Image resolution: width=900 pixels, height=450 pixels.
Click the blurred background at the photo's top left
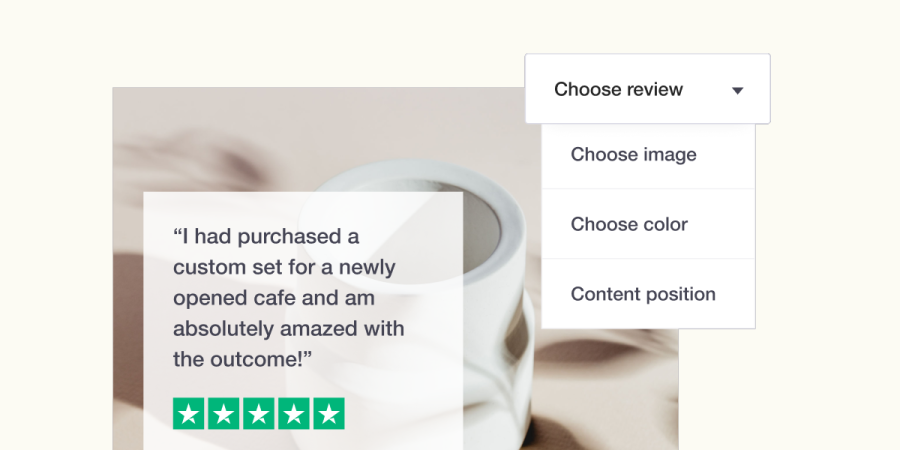pyautogui.click(x=189, y=138)
